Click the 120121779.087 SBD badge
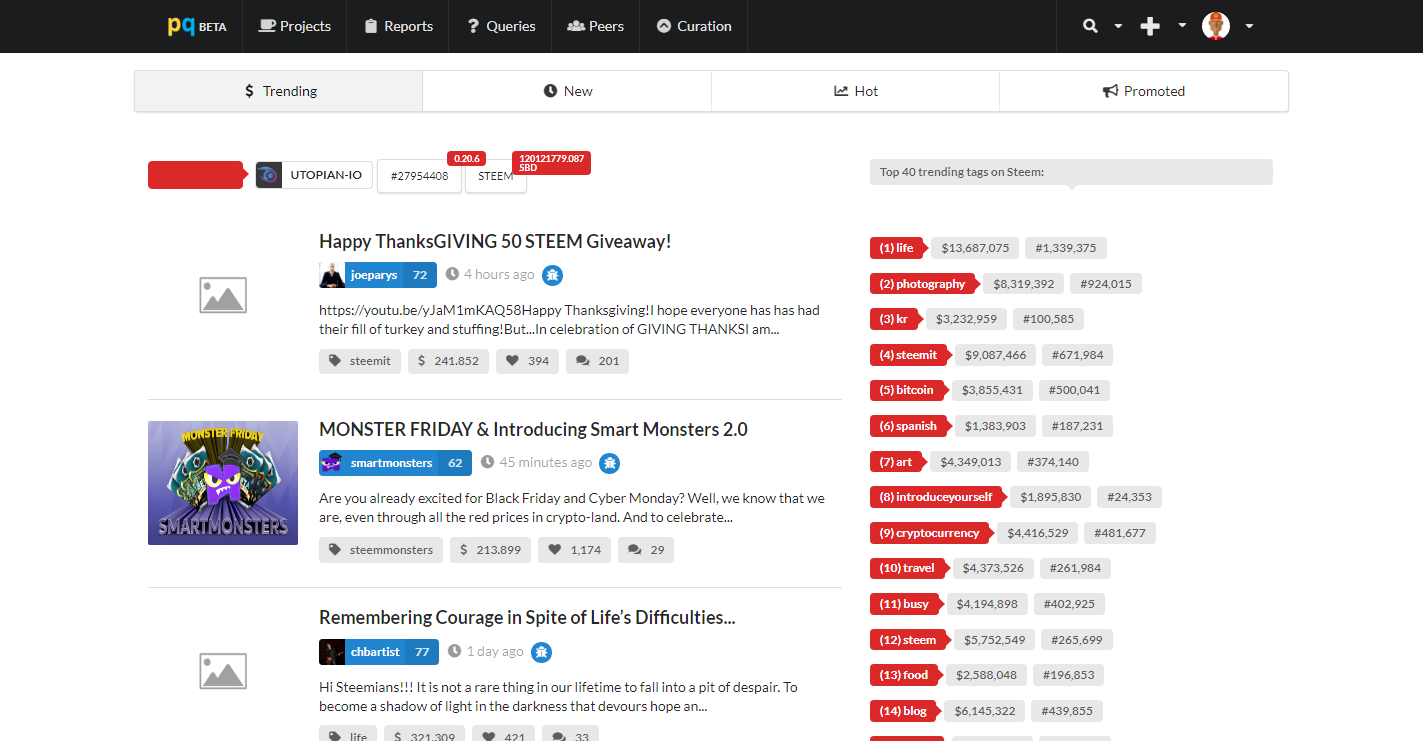The width and height of the screenshot is (1423, 741). pyautogui.click(x=551, y=163)
